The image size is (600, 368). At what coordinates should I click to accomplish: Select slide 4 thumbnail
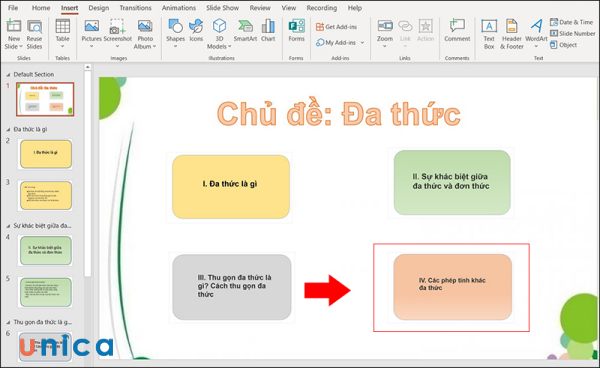coord(46,251)
